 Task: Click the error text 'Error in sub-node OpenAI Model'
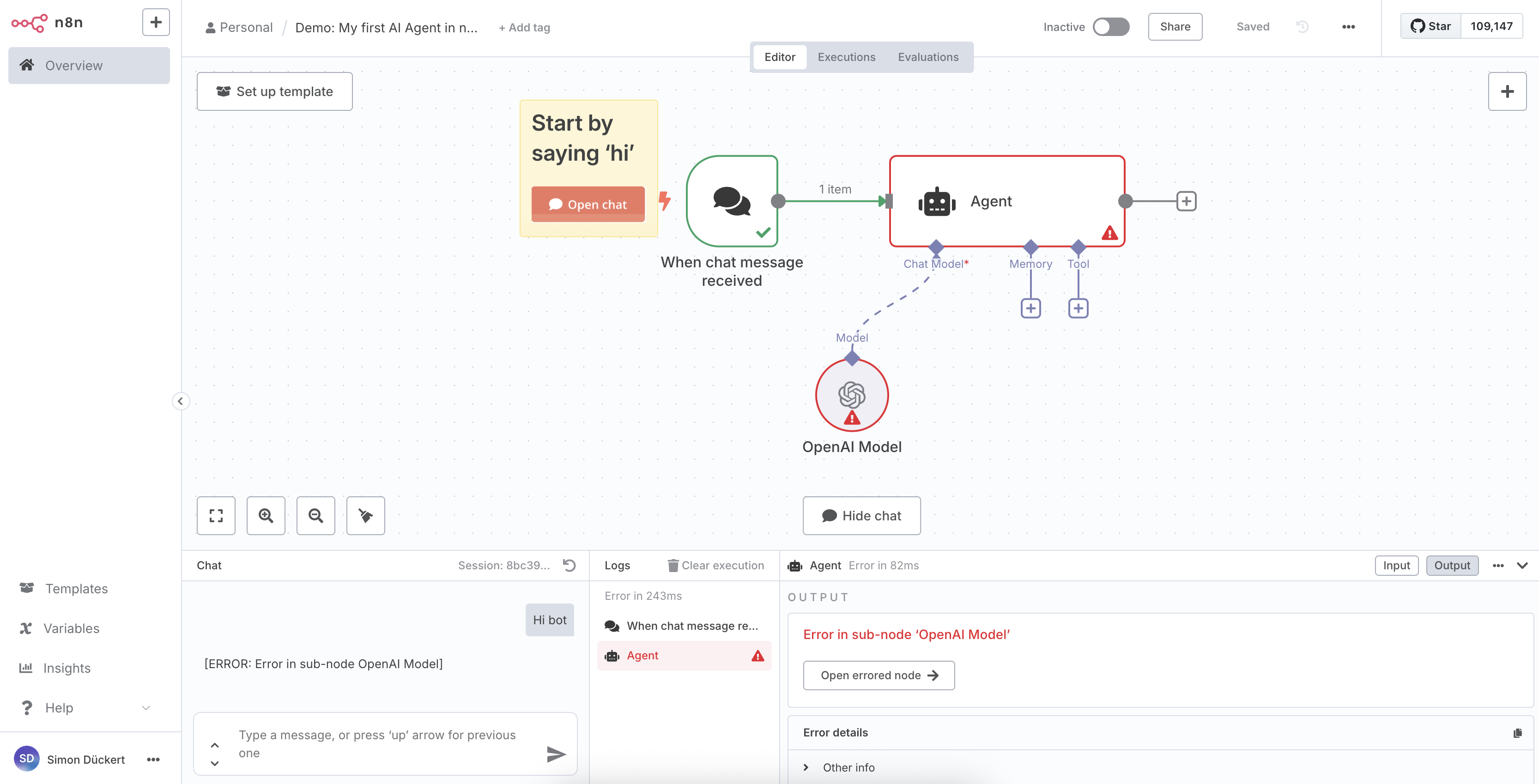pyautogui.click(x=906, y=635)
